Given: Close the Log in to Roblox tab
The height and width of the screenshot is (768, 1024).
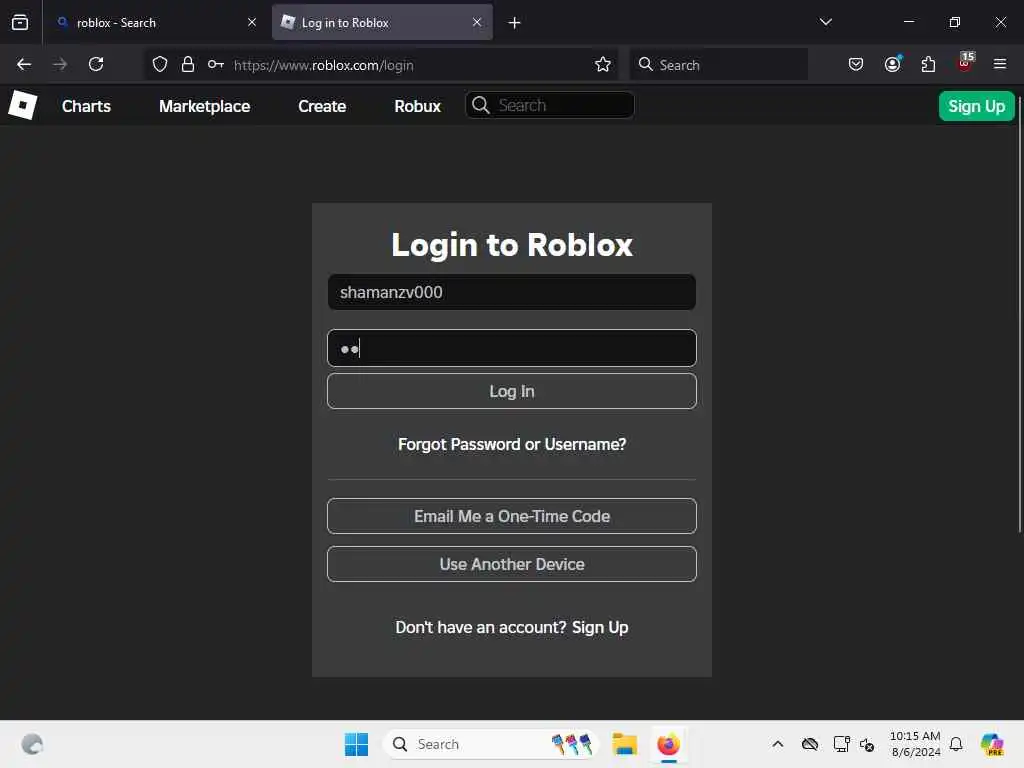Looking at the screenshot, I should [477, 22].
